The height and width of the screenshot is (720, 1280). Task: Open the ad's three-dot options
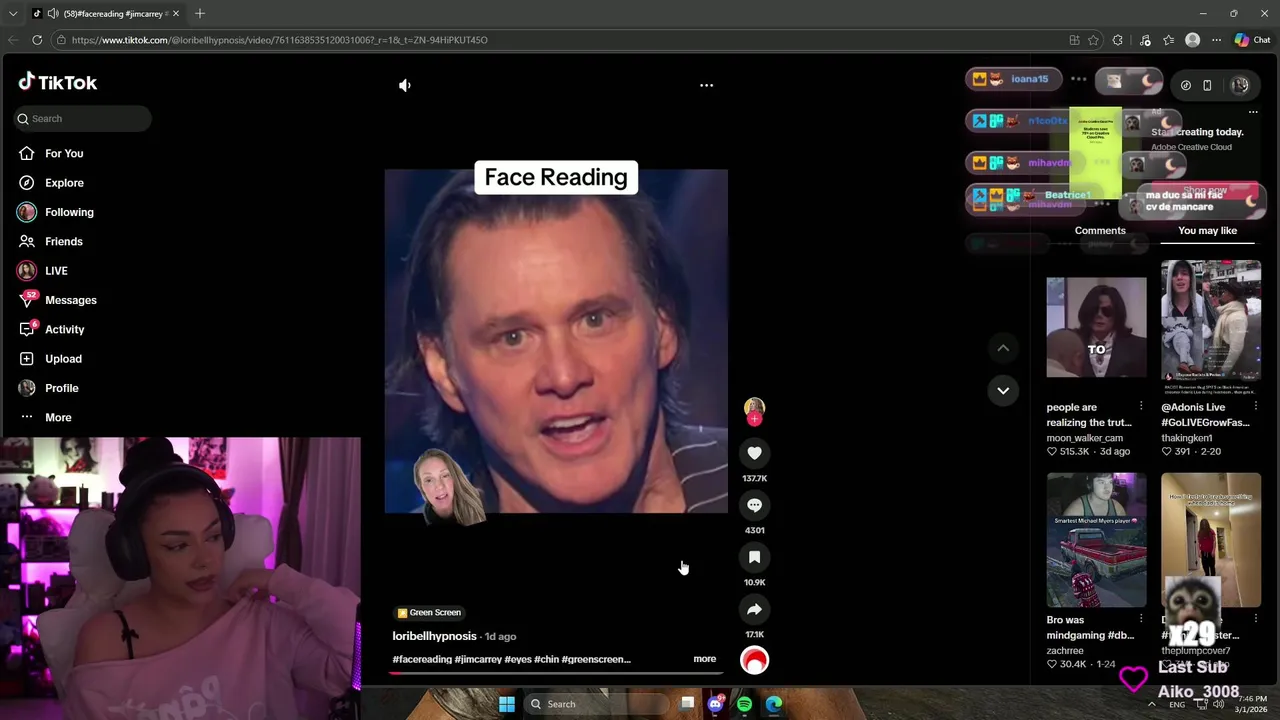[1253, 112]
